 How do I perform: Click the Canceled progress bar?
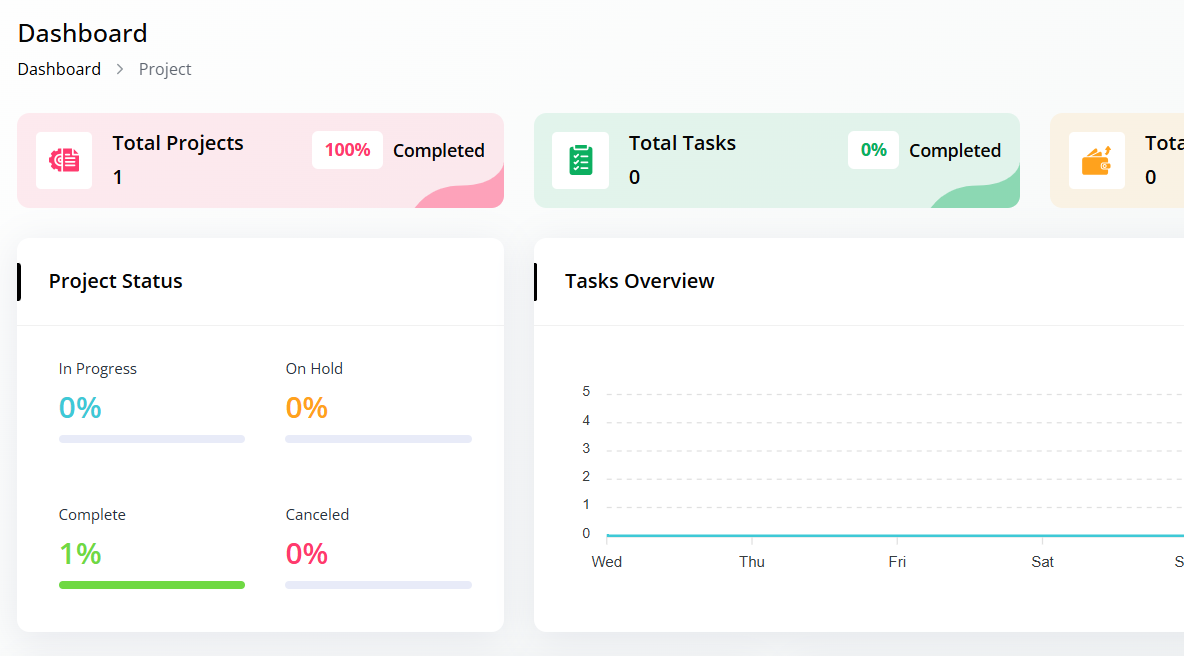[378, 585]
